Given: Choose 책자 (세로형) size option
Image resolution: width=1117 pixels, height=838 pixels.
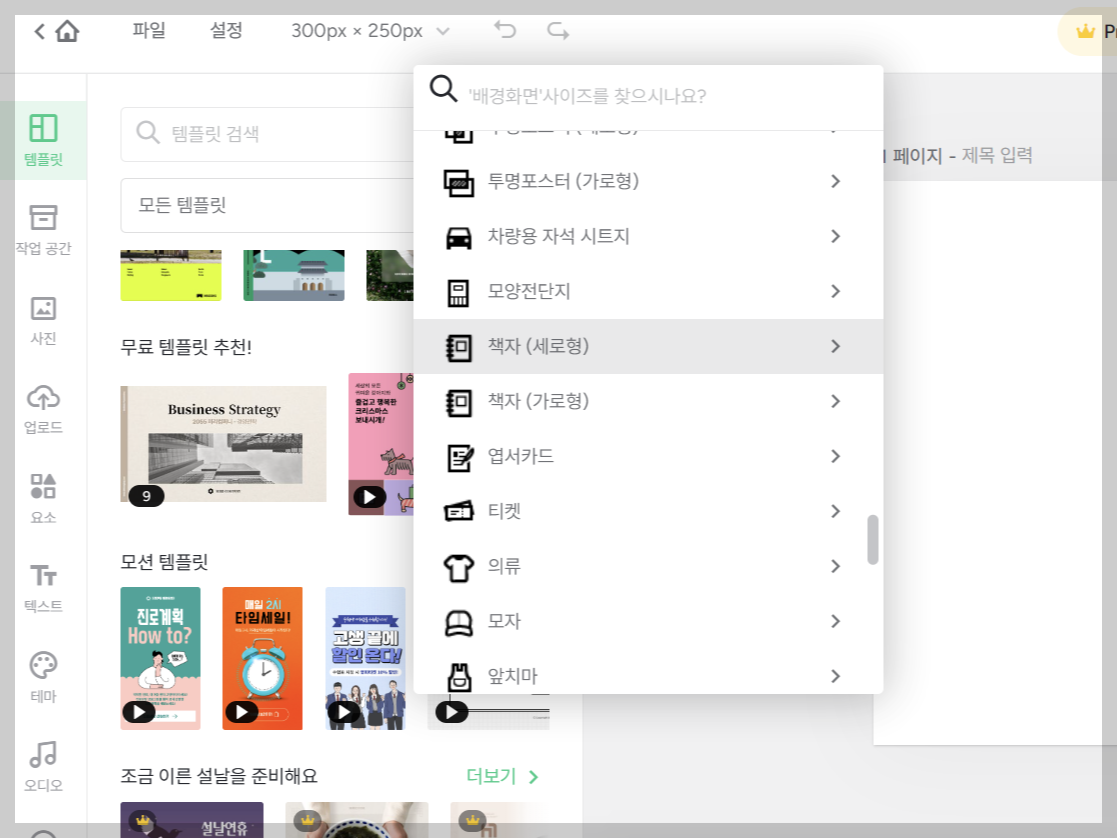Looking at the screenshot, I should [648, 346].
